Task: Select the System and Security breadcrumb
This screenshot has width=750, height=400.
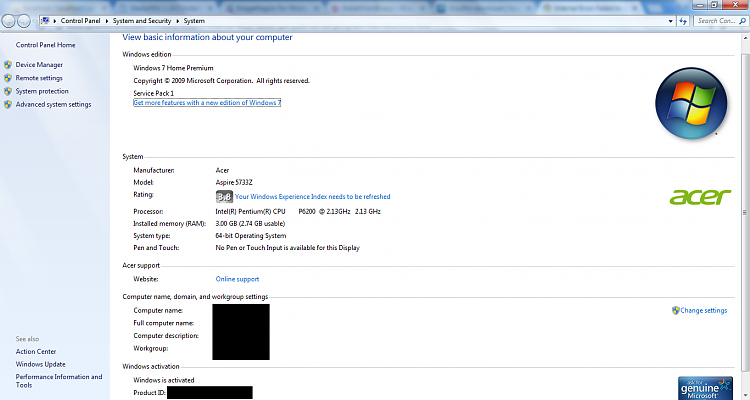Action: [x=142, y=21]
